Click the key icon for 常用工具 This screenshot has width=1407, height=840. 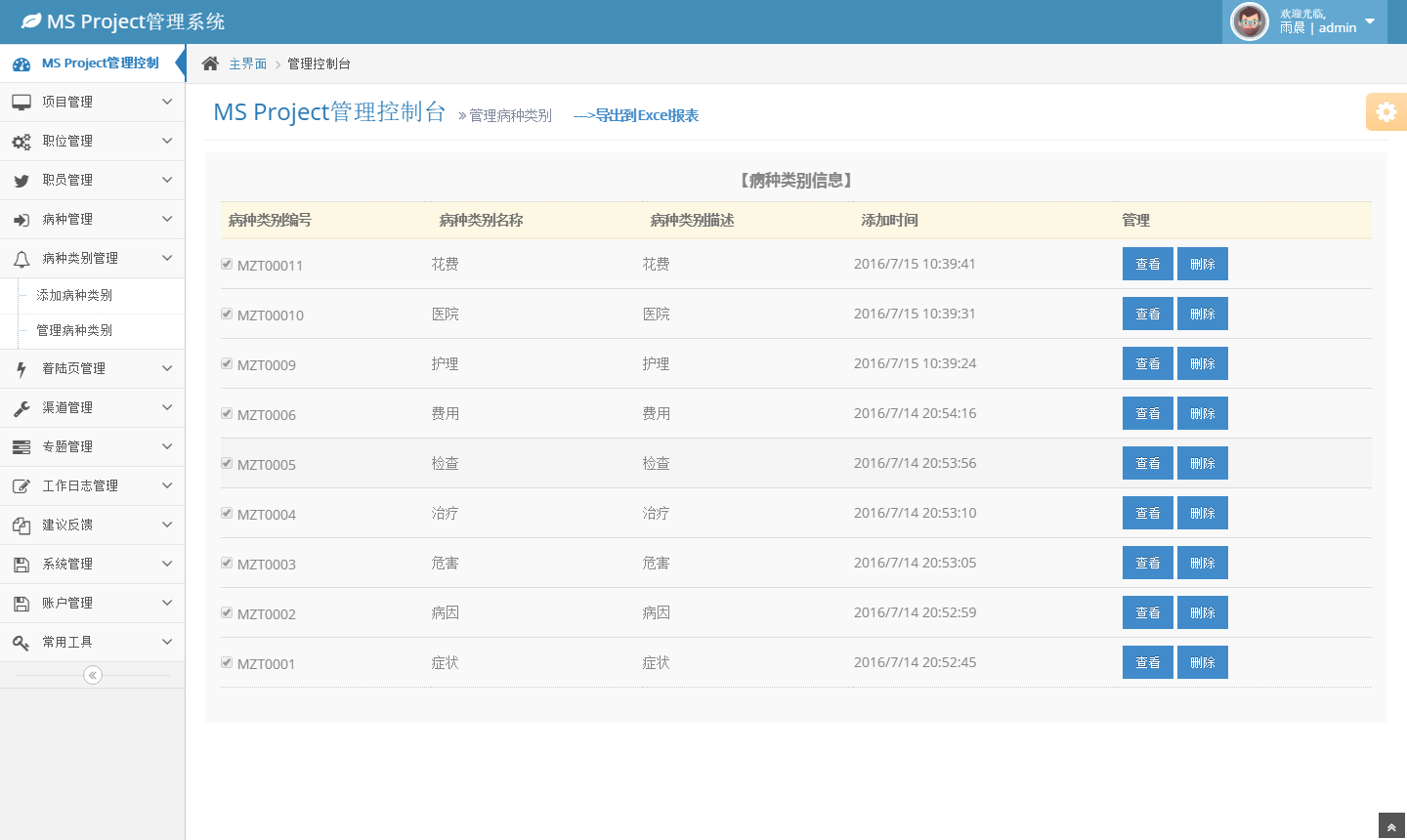[21, 643]
